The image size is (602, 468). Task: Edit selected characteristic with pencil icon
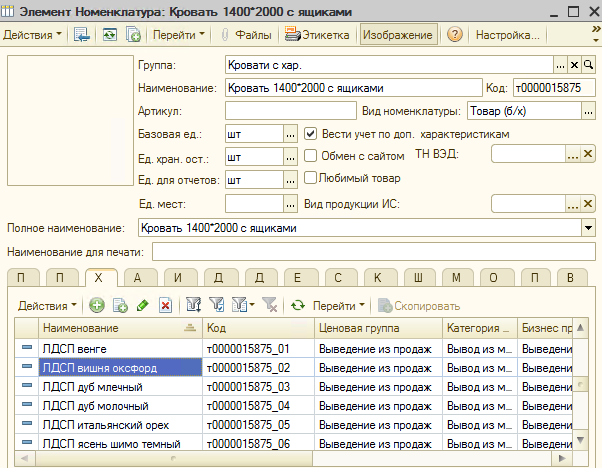pyautogui.click(x=142, y=306)
